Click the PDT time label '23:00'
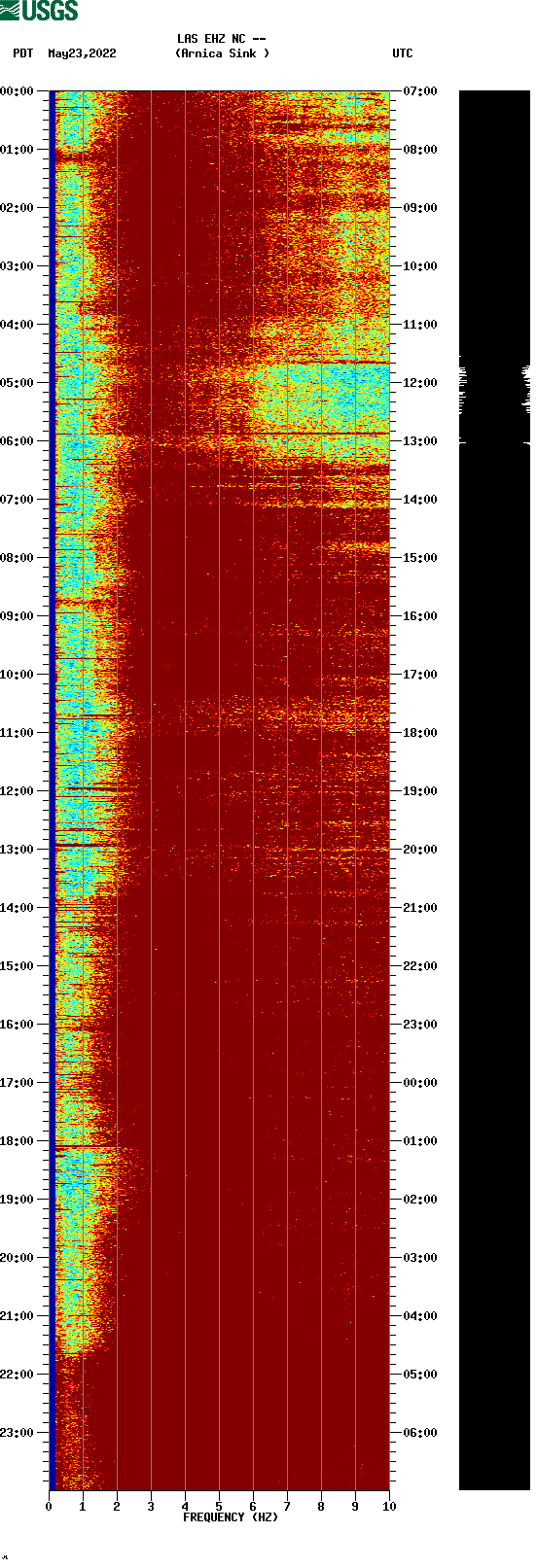The height and width of the screenshot is (1568, 537). 17,1433
